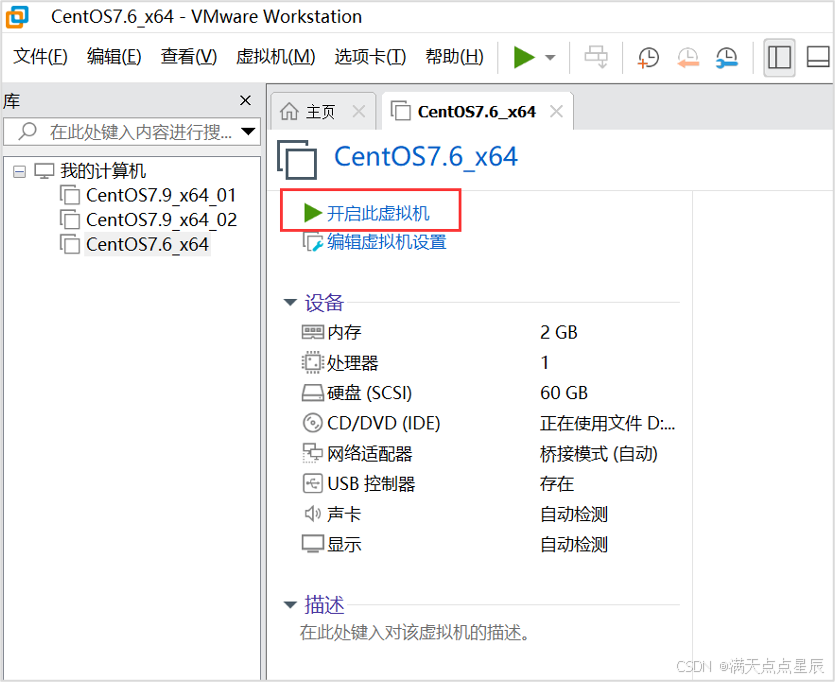Click the large CentOS7.6_x64 title heading
This screenshot has height=682, width=836.
tap(425, 156)
